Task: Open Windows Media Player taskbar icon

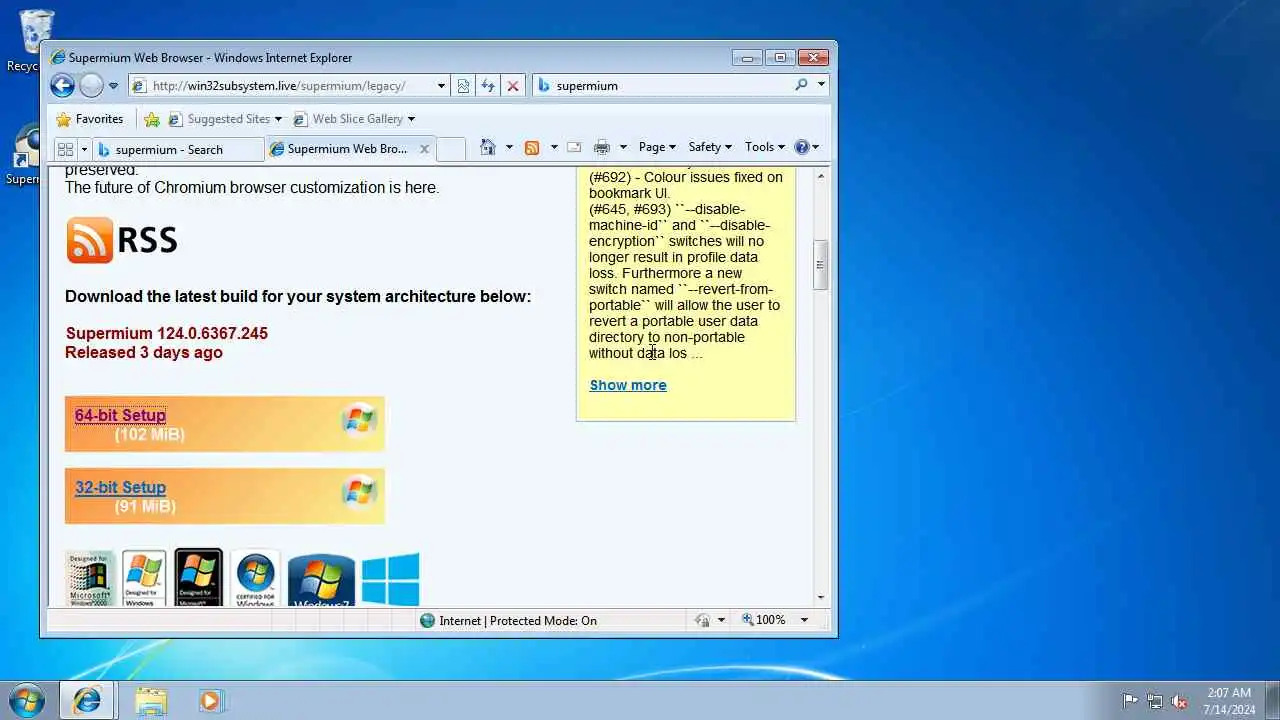Action: pyautogui.click(x=210, y=701)
